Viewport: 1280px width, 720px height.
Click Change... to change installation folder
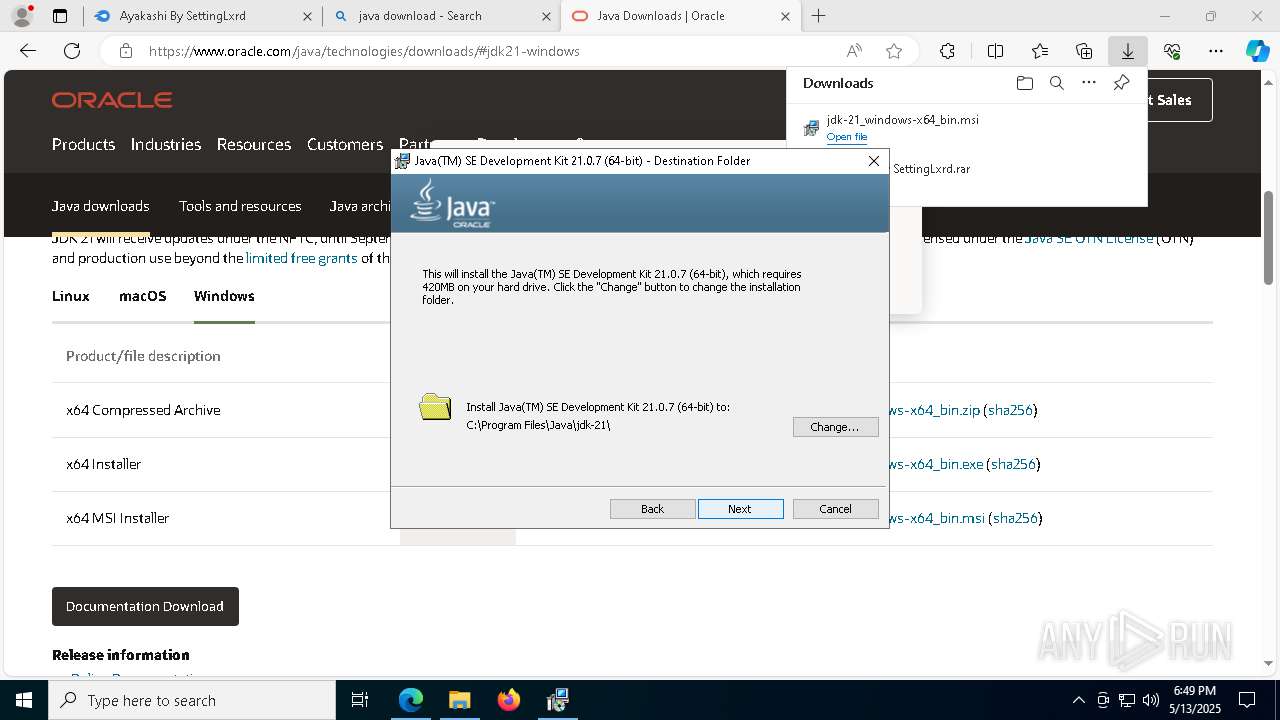click(835, 427)
